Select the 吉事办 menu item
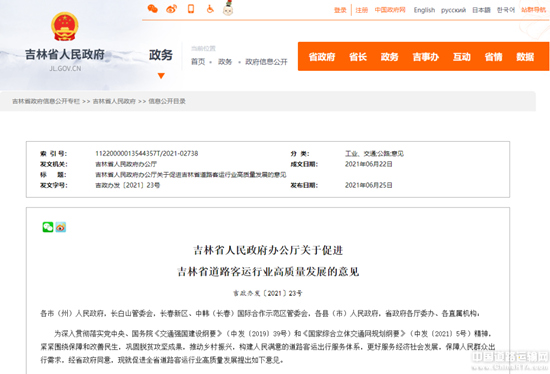550x374 pixels. pyautogui.click(x=425, y=57)
